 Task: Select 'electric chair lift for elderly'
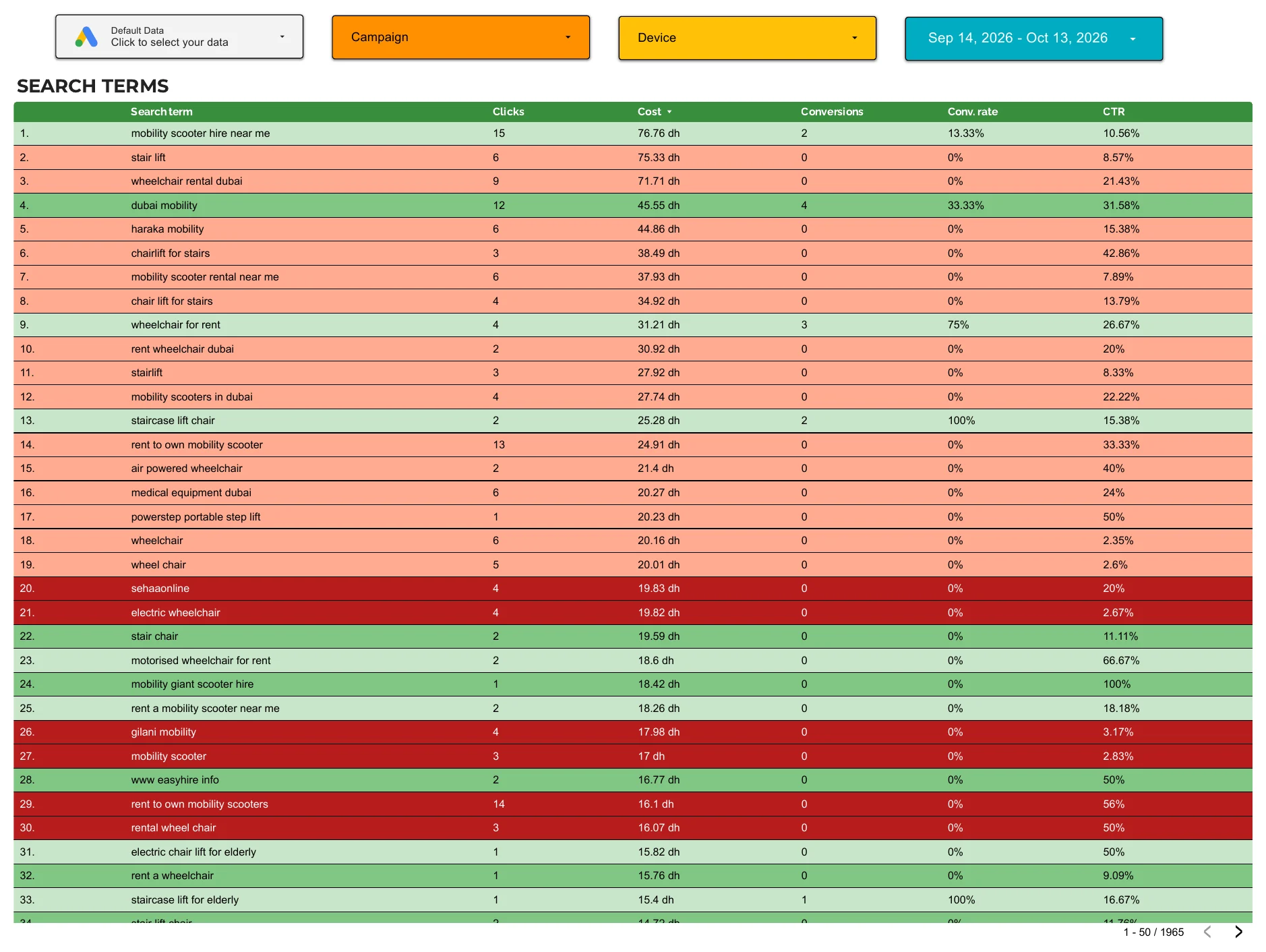194,852
